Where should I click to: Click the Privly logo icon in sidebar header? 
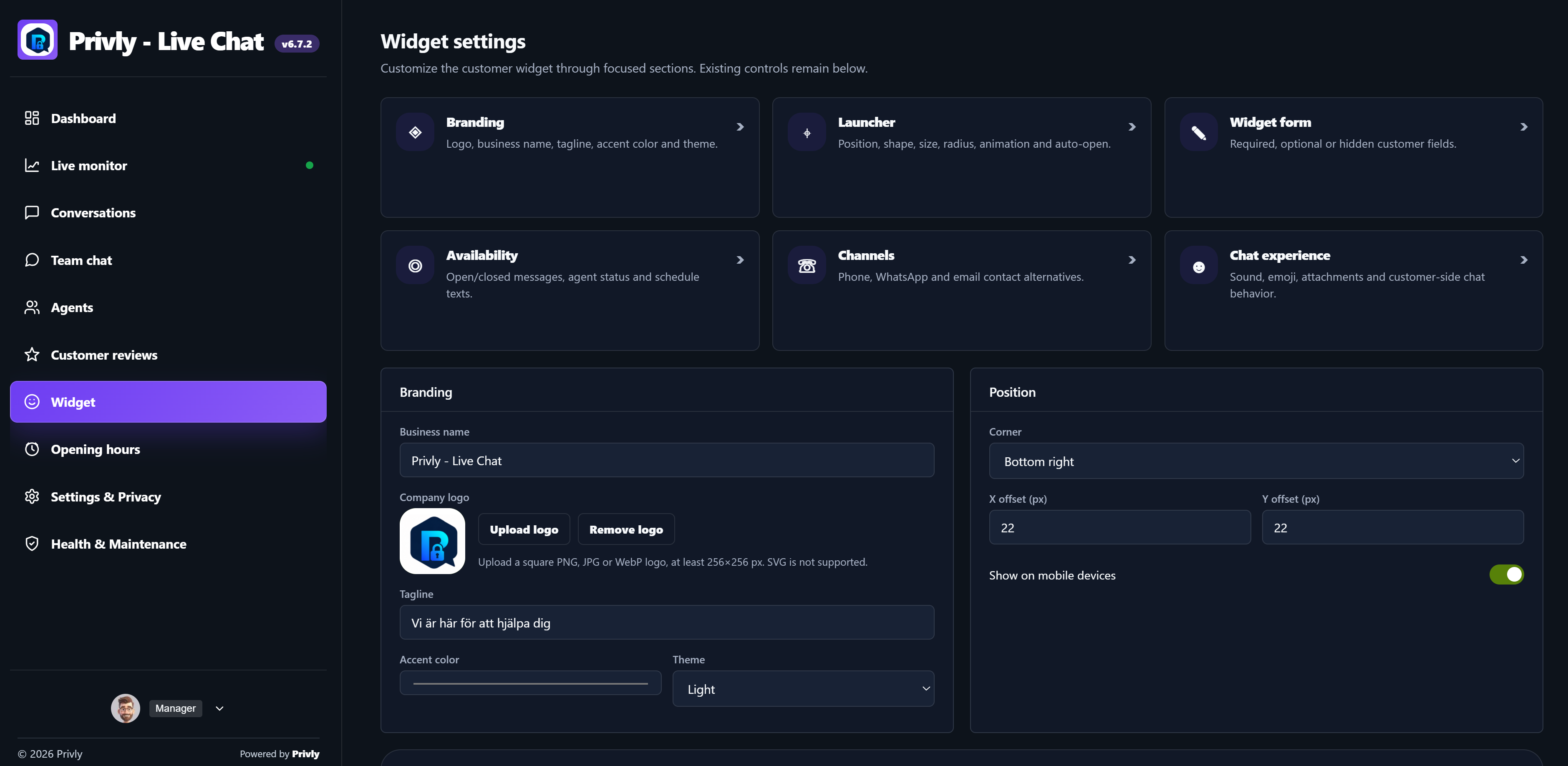(37, 40)
